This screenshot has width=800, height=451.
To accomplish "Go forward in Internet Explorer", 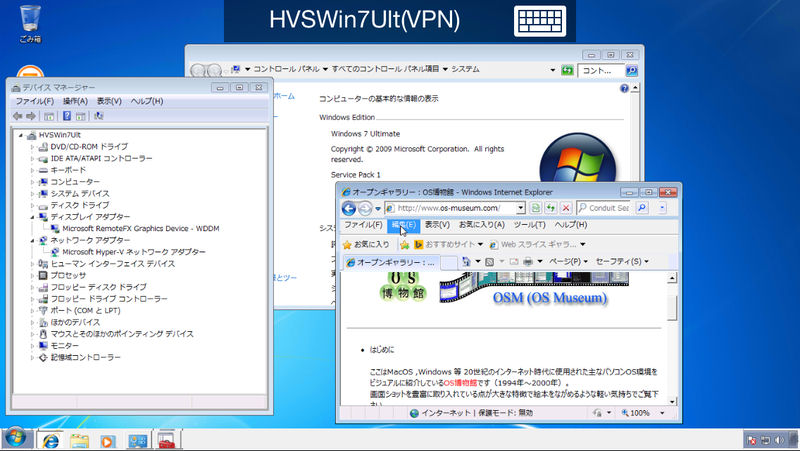I will (x=365, y=208).
